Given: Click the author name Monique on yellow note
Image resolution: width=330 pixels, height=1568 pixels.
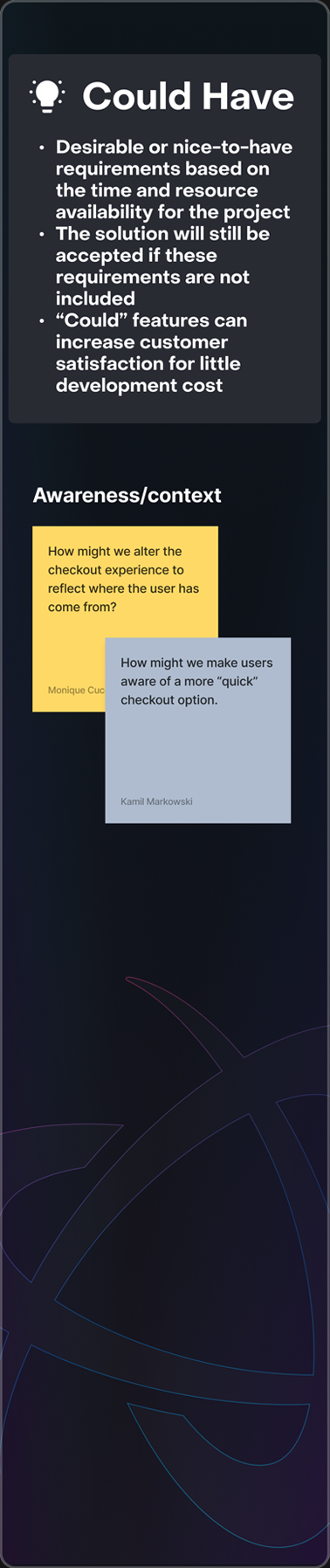Looking at the screenshot, I should pos(76,690).
